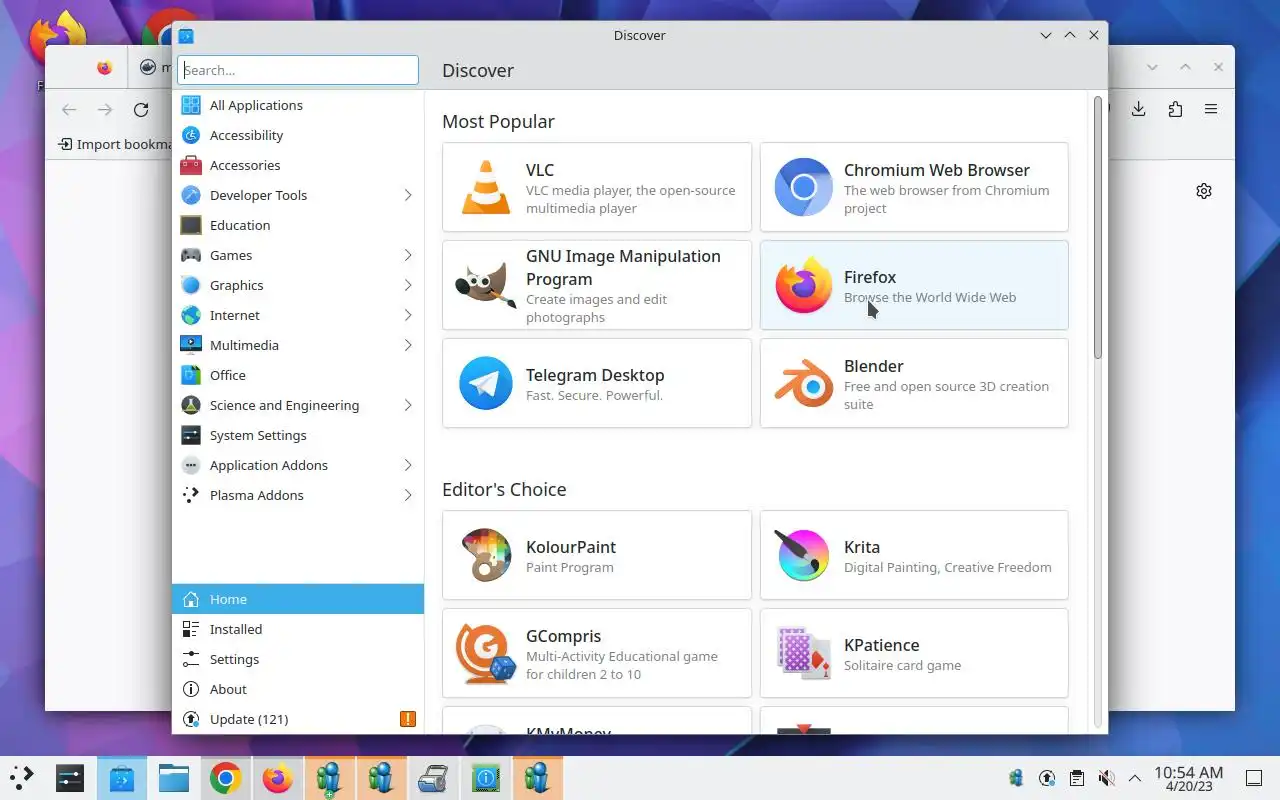Expand the Developer Tools category
The image size is (1280, 800).
[x=408, y=195]
